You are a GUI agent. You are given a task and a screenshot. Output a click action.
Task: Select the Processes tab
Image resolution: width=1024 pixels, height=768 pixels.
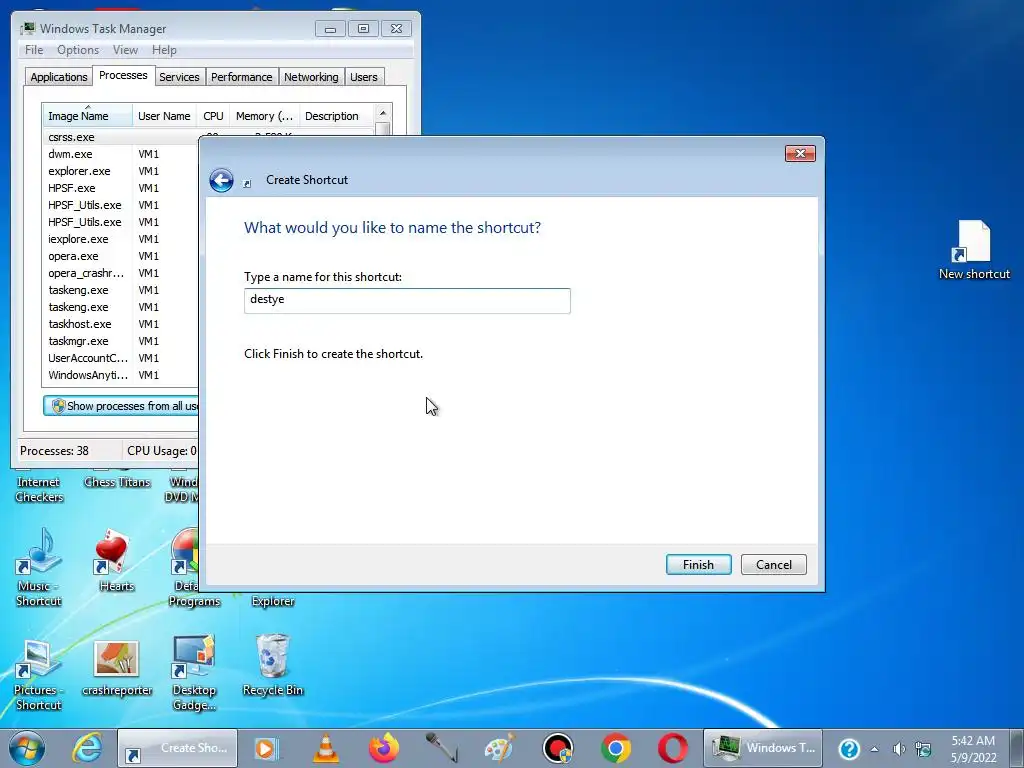pyautogui.click(x=123, y=76)
